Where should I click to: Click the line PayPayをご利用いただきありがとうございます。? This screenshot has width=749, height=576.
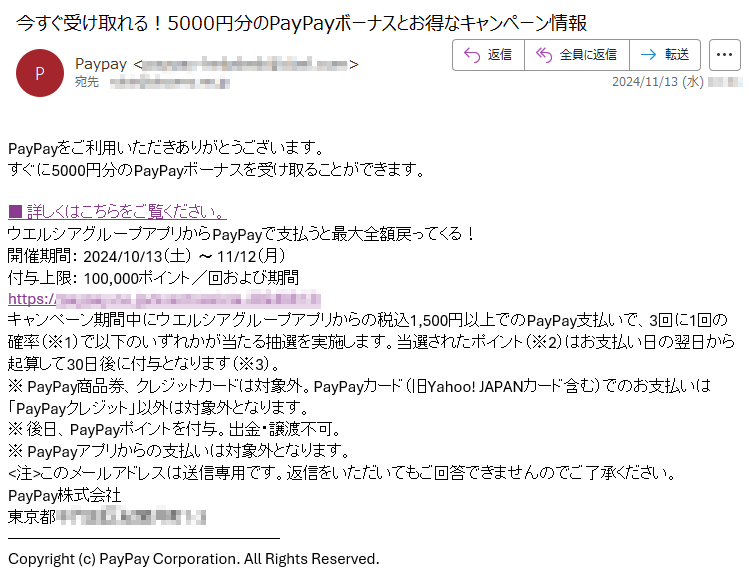[x=166, y=148]
